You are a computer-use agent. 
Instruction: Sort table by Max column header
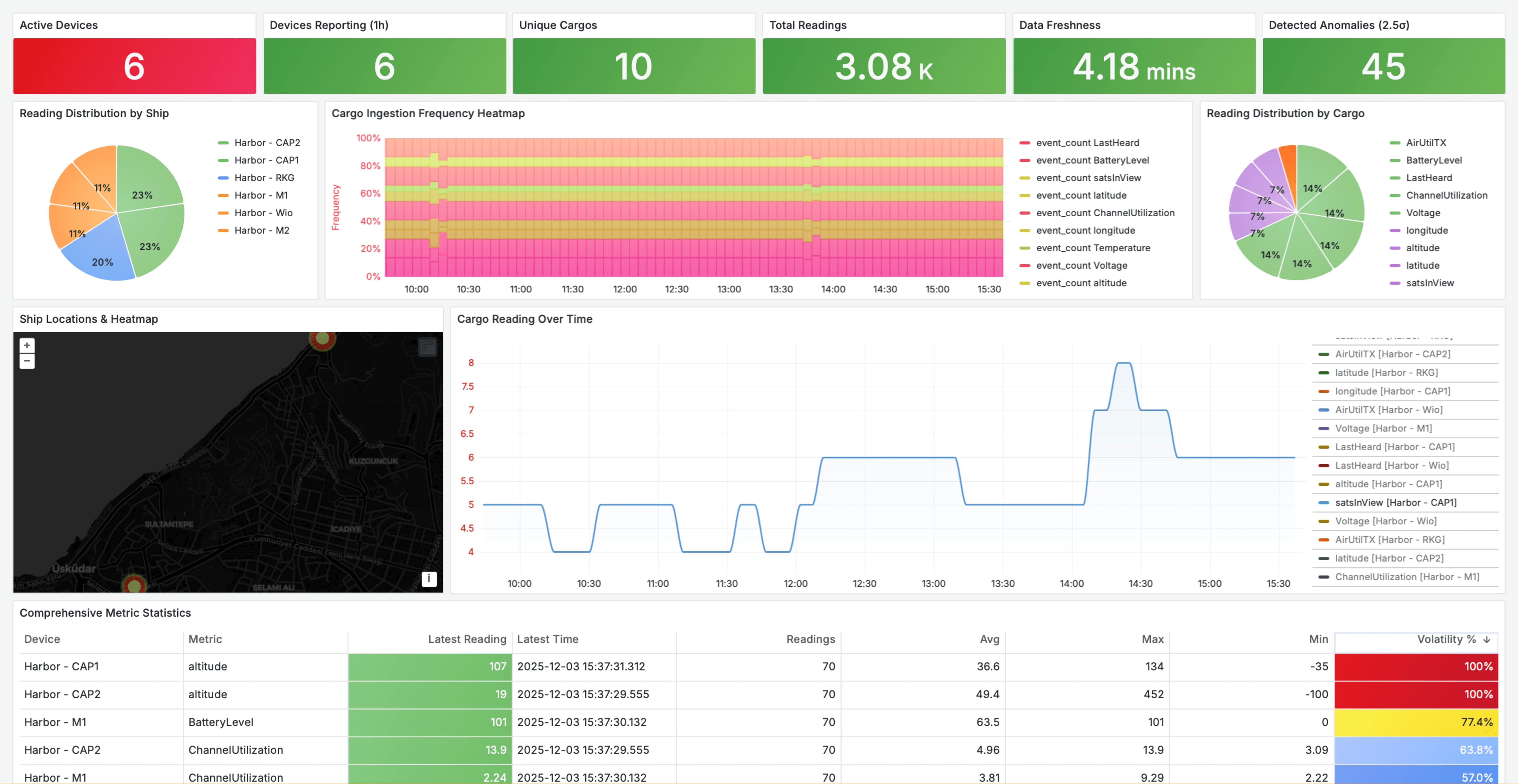[1152, 639]
